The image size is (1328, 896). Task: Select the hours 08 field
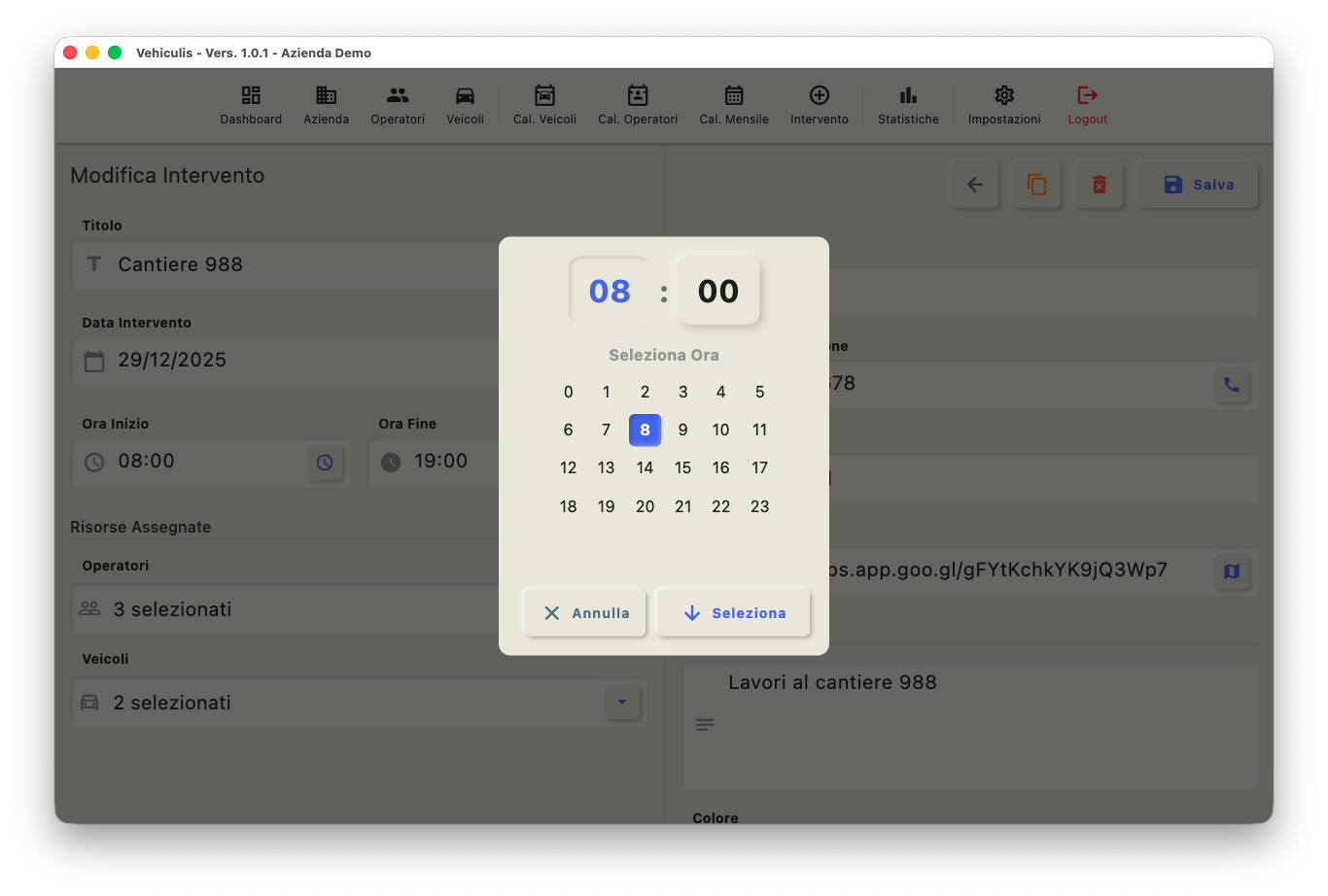(x=610, y=291)
